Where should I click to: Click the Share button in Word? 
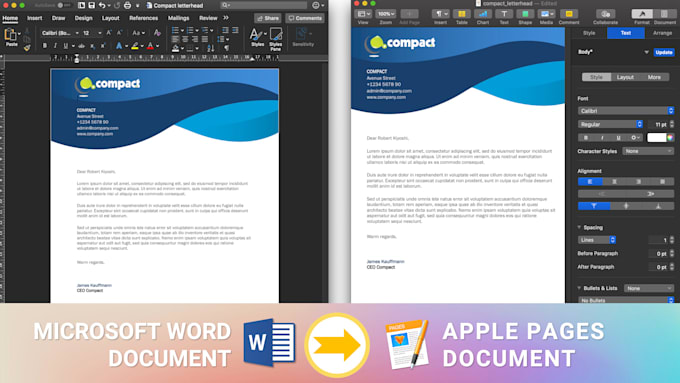268,18
